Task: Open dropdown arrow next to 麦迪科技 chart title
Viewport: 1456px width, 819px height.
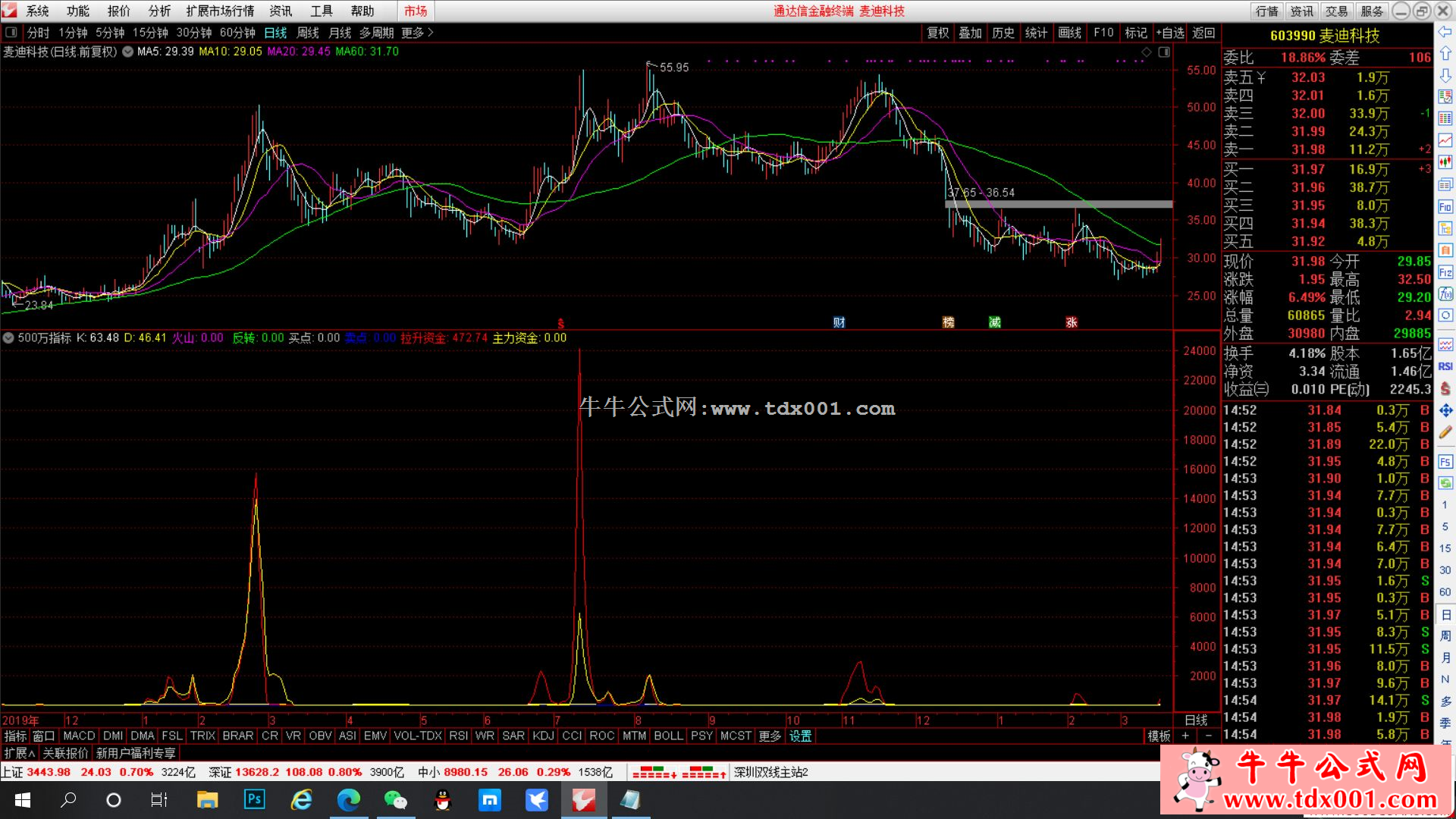Action: [127, 52]
